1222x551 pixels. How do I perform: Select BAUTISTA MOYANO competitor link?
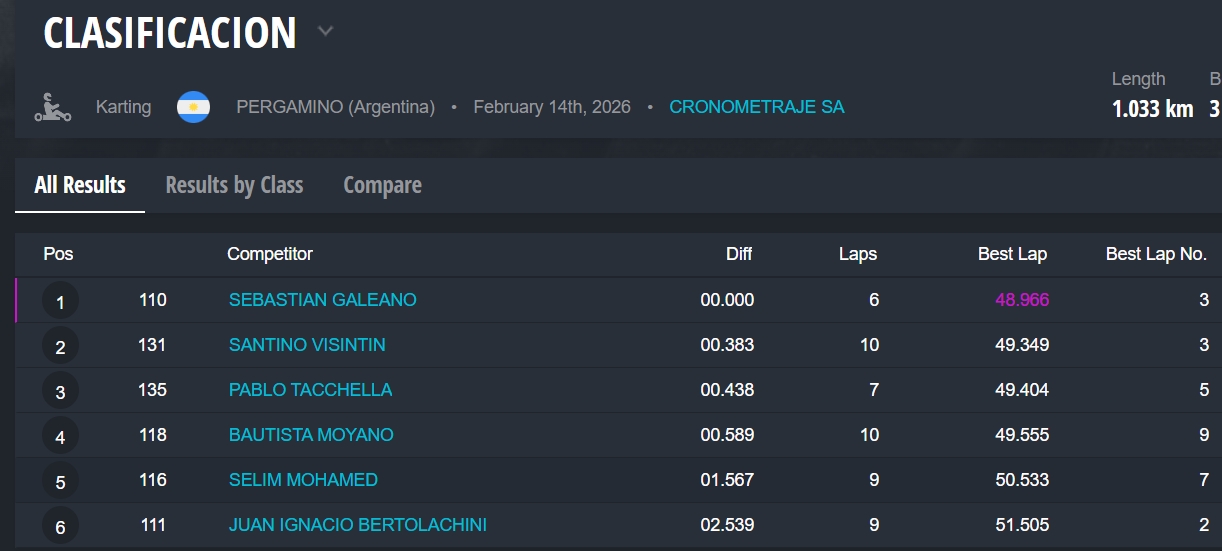[311, 435]
